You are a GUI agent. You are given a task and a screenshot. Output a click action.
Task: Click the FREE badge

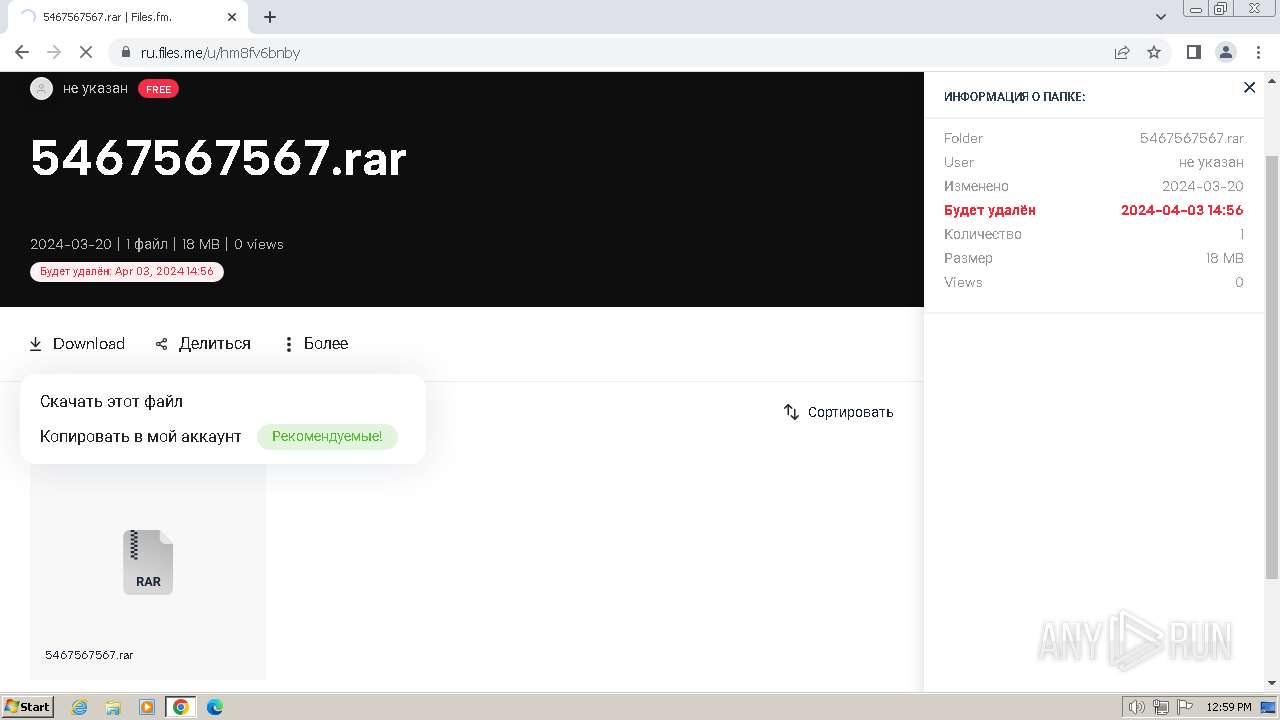coord(158,89)
